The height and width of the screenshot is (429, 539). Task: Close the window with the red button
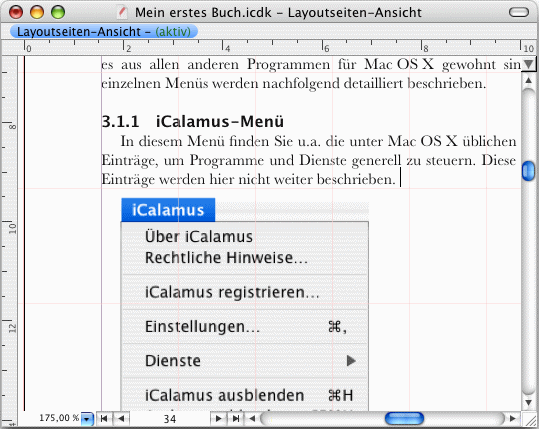point(16,12)
